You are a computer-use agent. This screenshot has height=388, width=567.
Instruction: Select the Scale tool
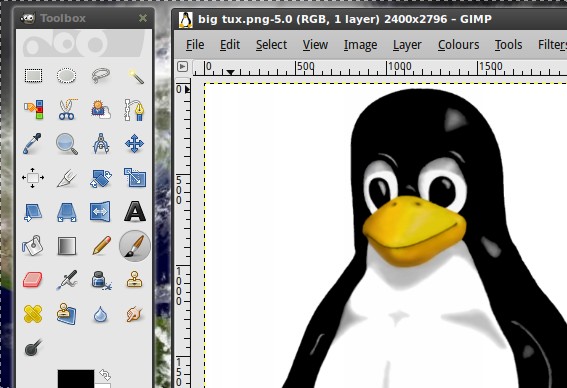pos(135,177)
